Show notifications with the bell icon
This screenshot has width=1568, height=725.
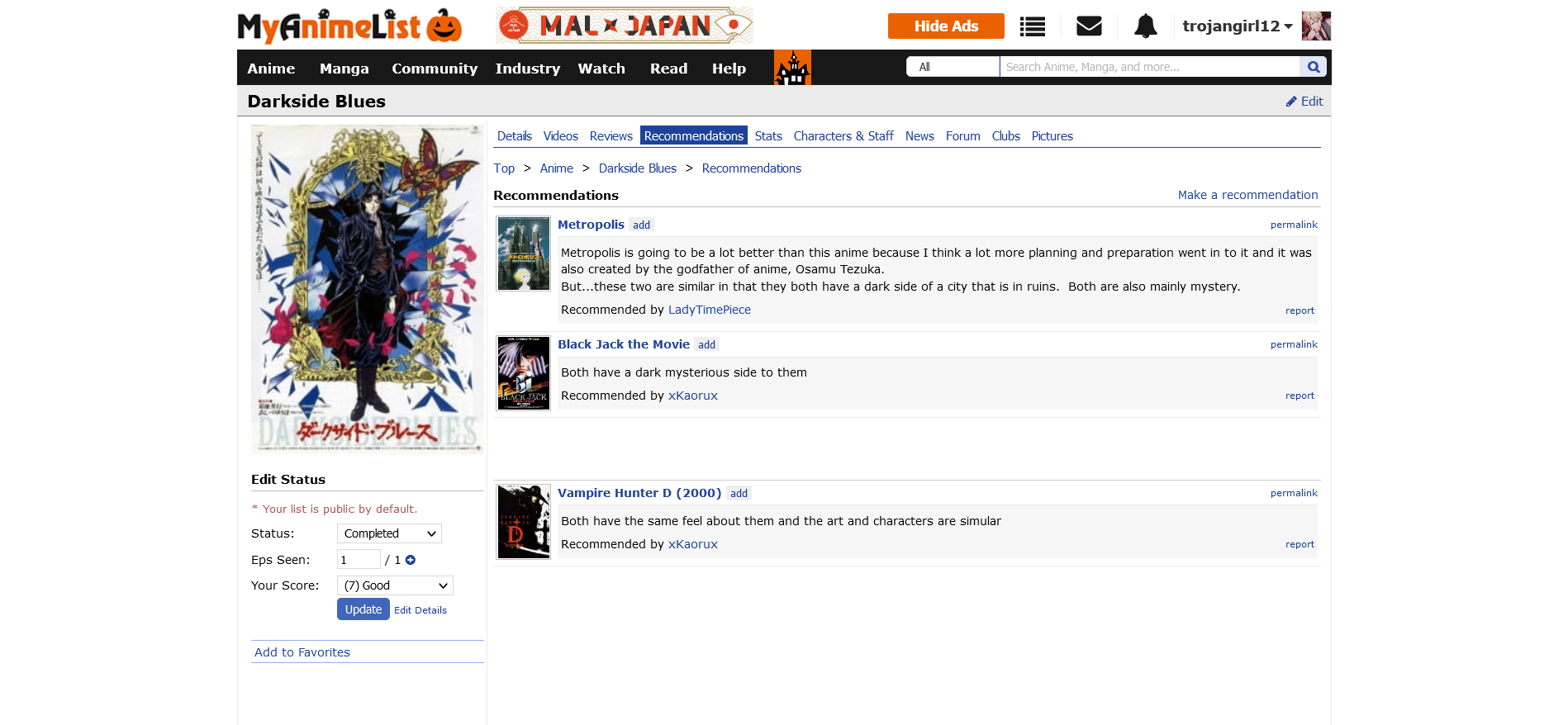point(1145,26)
